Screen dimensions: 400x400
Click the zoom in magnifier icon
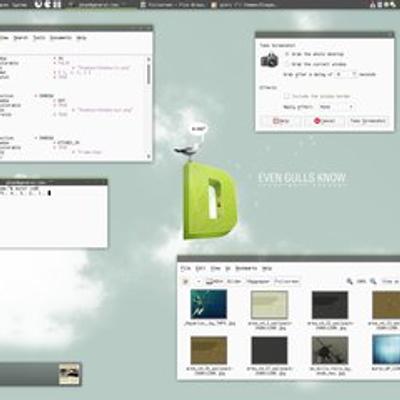pyautogui.click(x=373, y=282)
